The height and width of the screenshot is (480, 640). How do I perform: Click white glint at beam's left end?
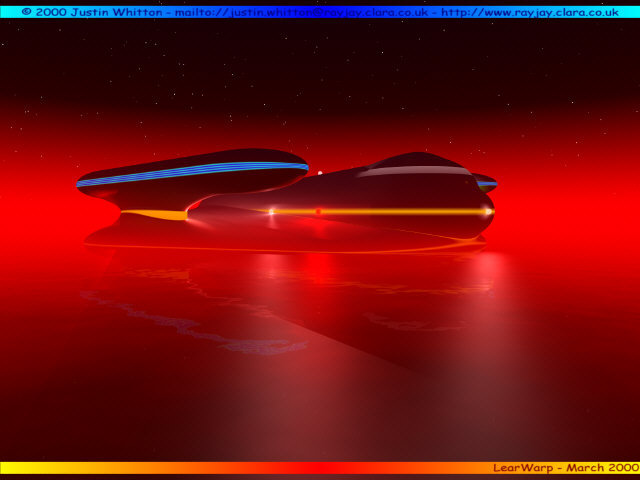[272, 211]
